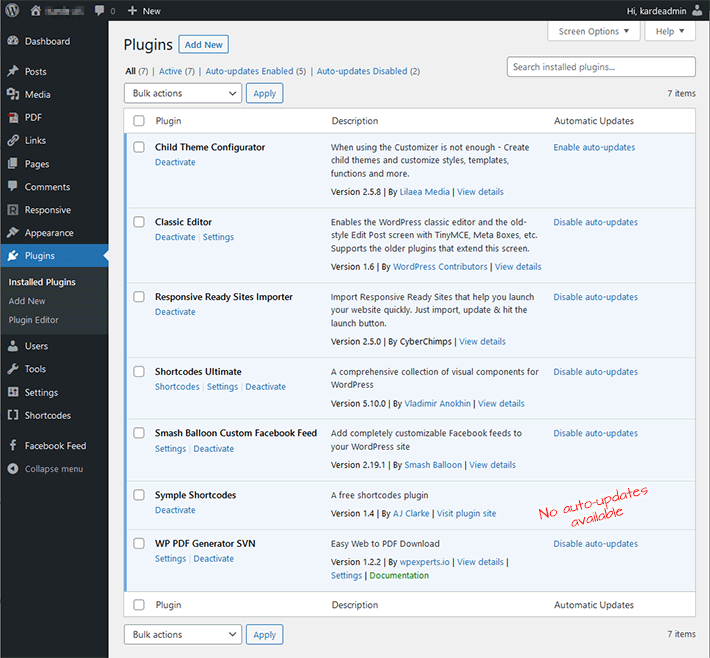
Task: Expand the Help dropdown tab
Action: pos(670,31)
